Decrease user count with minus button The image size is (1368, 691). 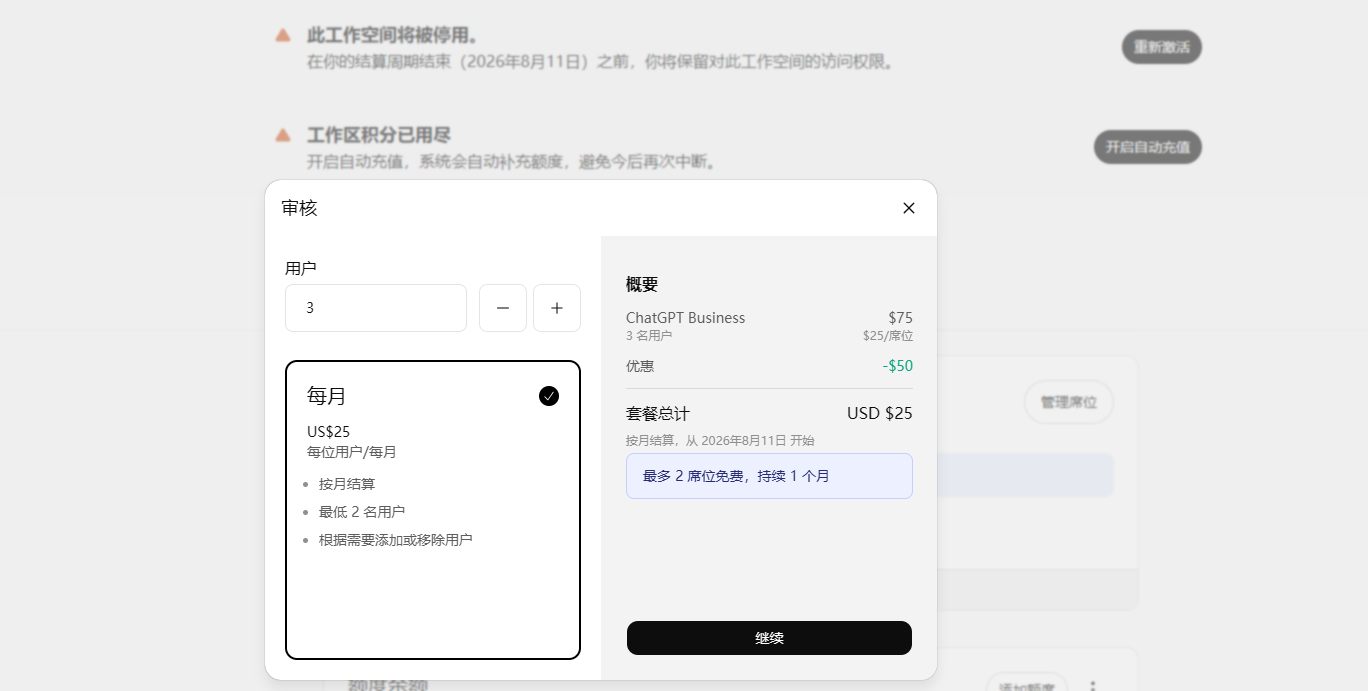pyautogui.click(x=503, y=308)
